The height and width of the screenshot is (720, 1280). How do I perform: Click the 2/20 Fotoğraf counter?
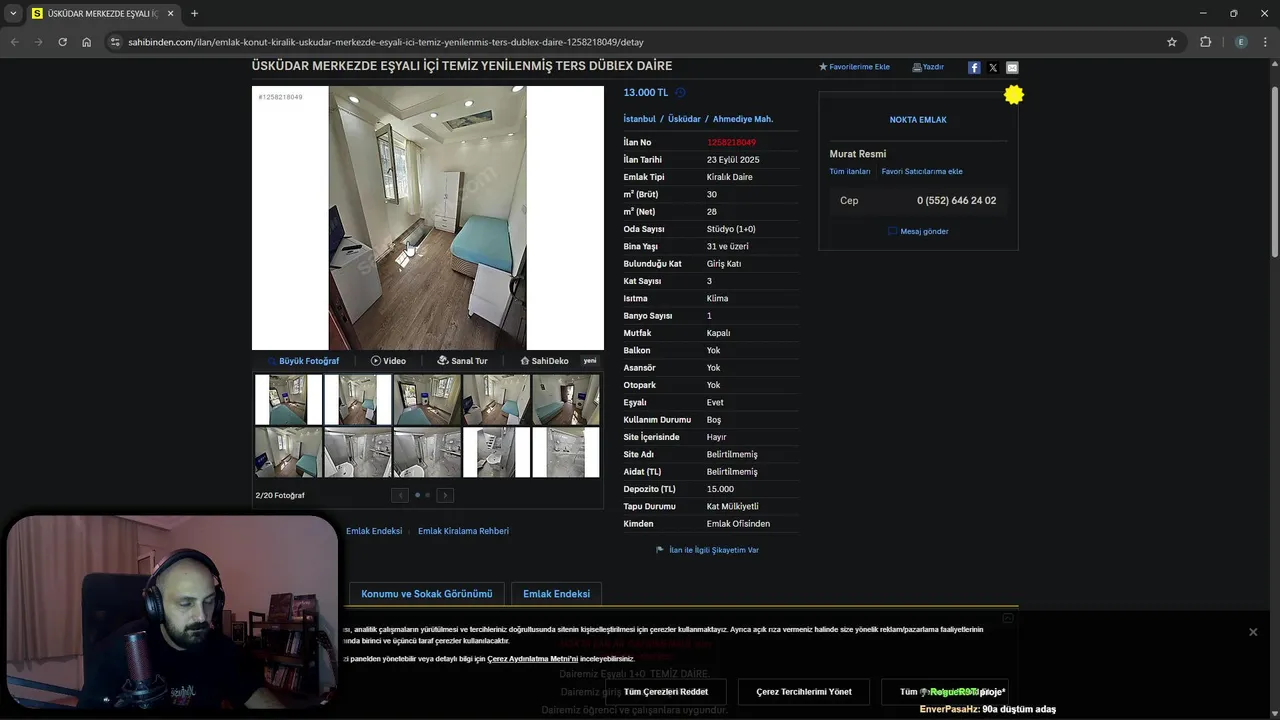click(x=280, y=495)
